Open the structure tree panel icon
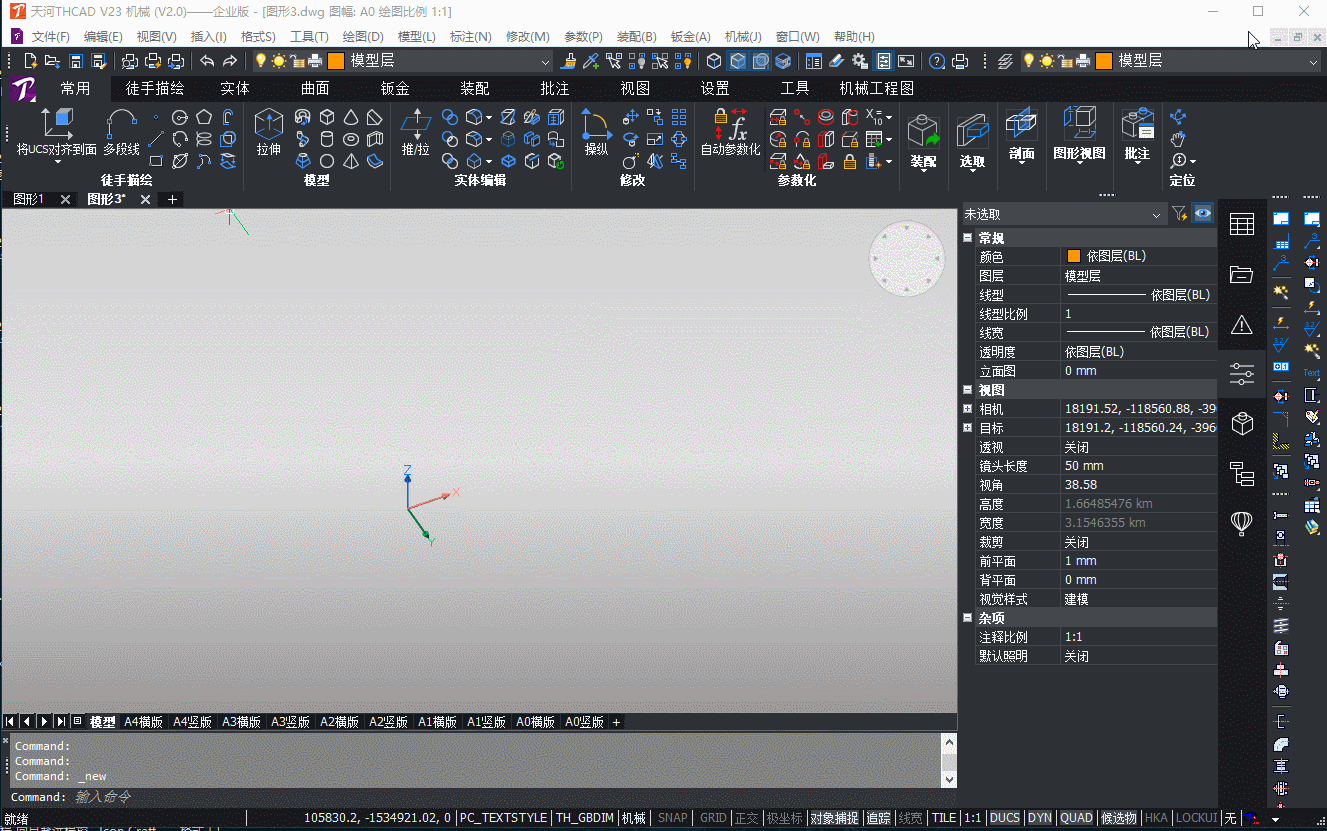This screenshot has width=1327, height=831. (1242, 474)
